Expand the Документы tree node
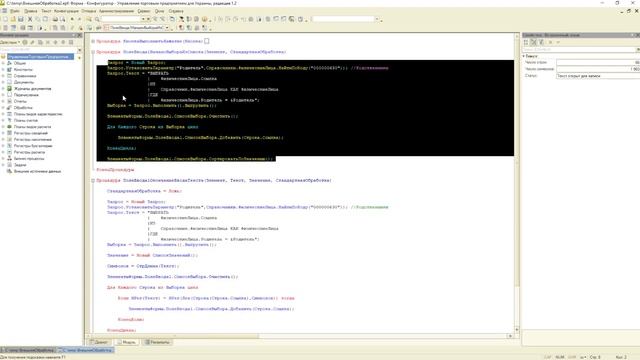Screen dimensions: 640x360 tap(3, 82)
